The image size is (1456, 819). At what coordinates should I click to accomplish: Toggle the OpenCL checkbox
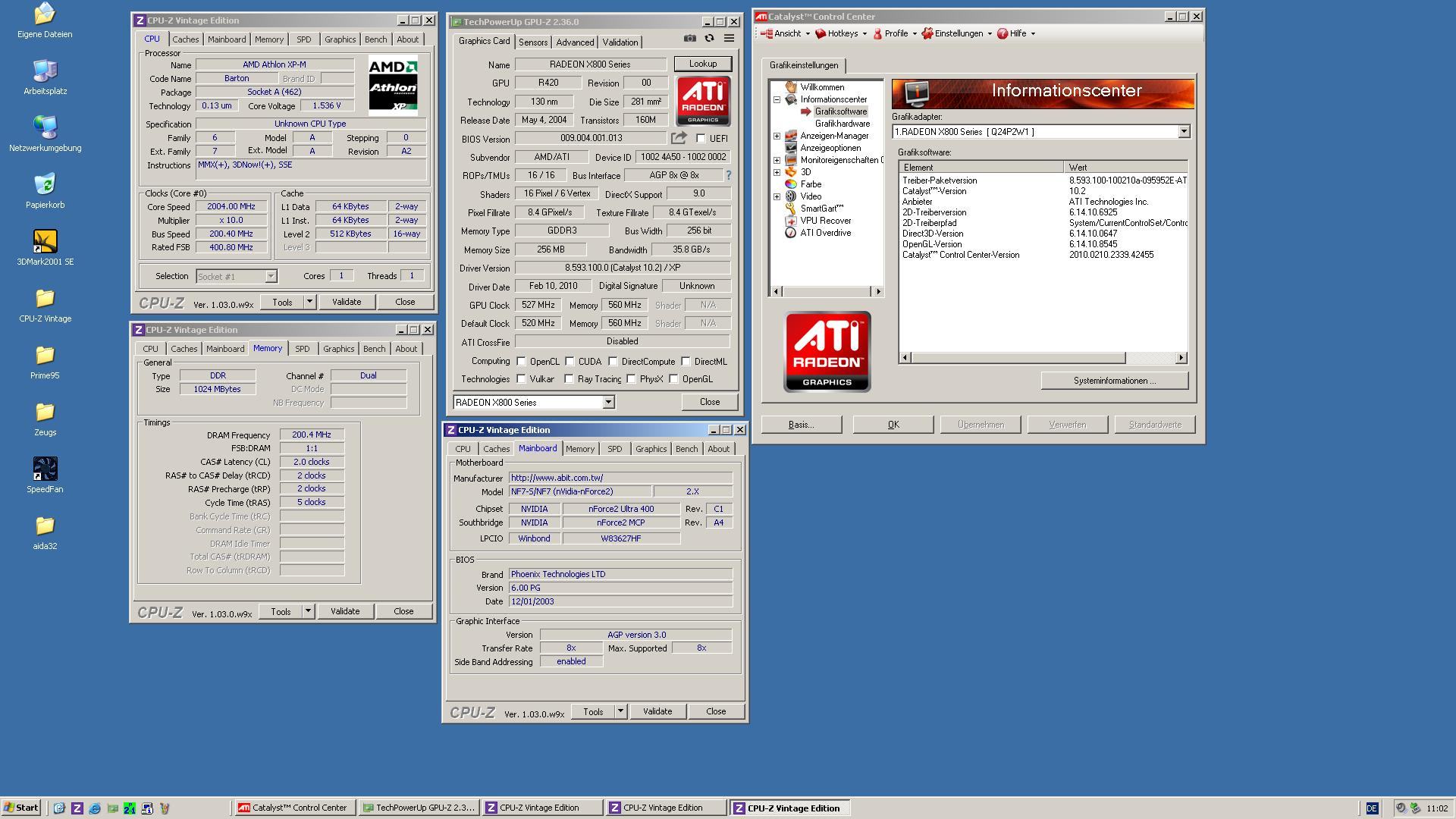click(521, 362)
